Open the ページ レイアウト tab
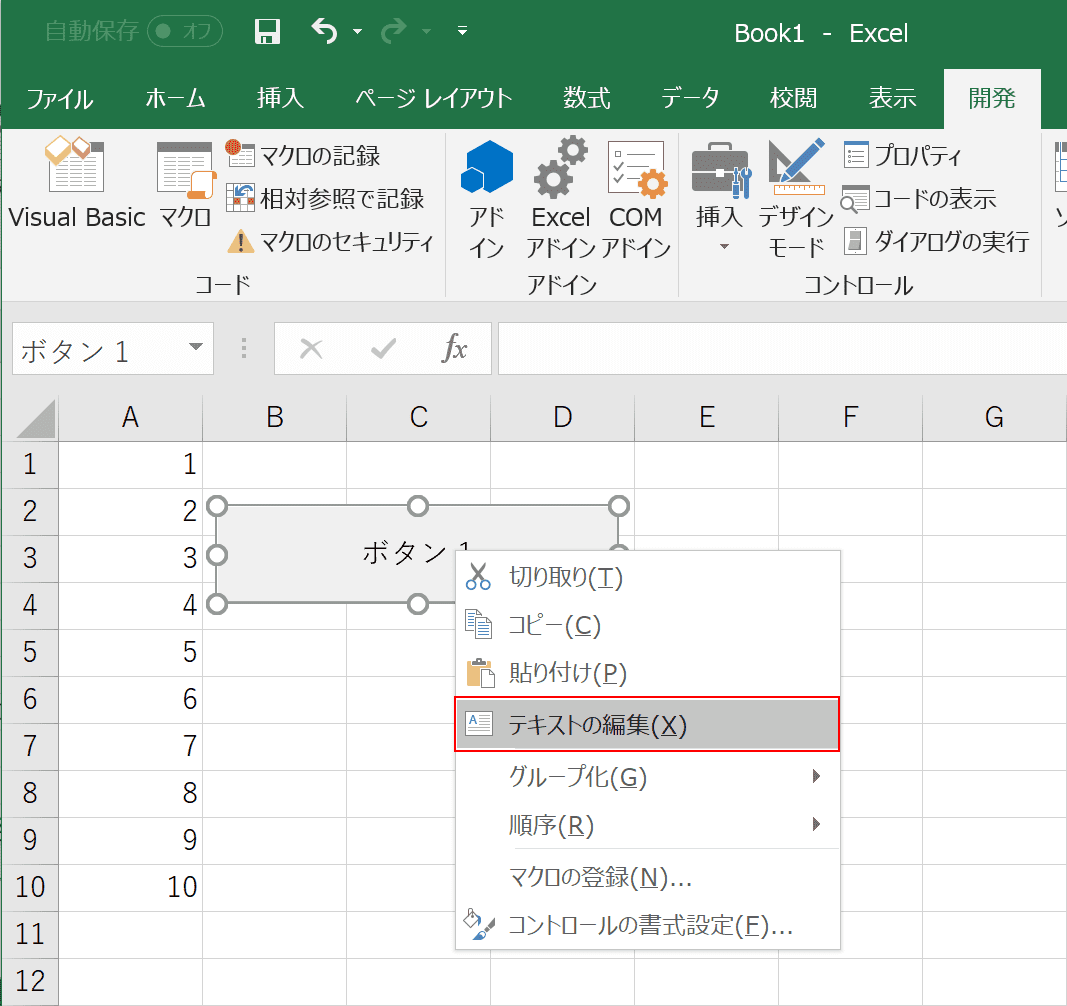Image resolution: width=1067 pixels, height=1006 pixels. 433,99
